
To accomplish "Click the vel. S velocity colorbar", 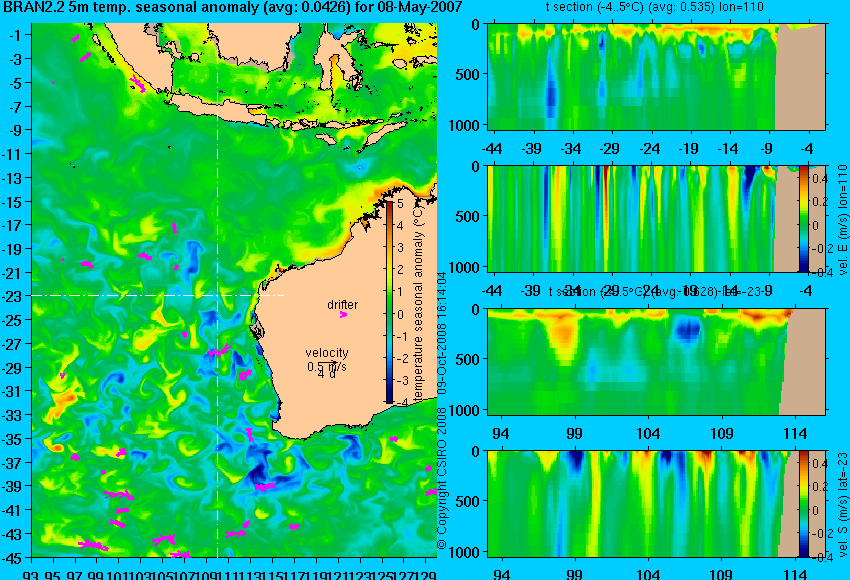I will (x=803, y=504).
